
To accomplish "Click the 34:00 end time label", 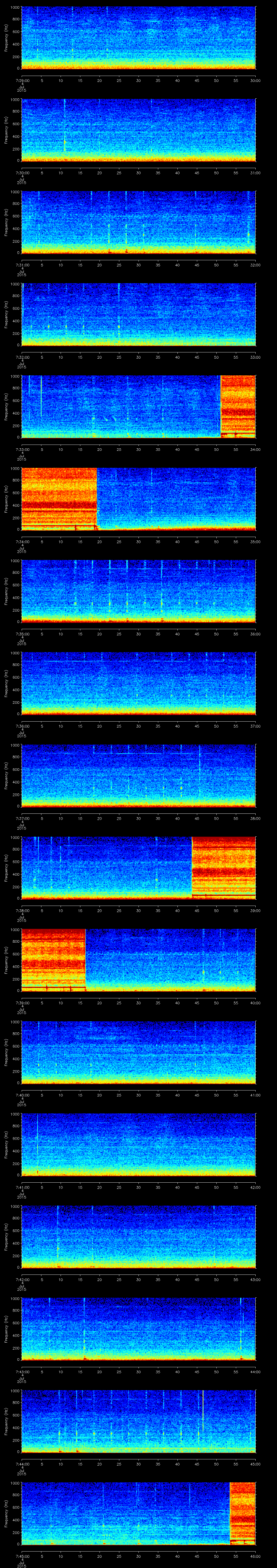I will (x=255, y=449).
